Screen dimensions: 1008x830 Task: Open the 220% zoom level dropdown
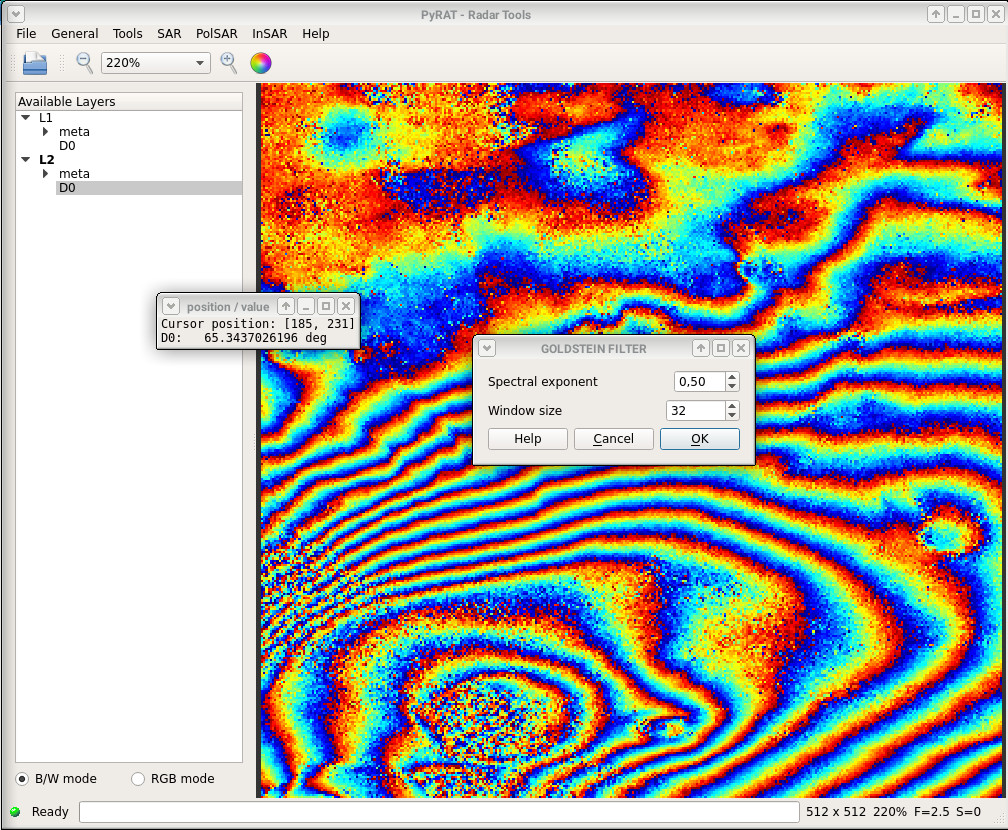[x=156, y=63]
